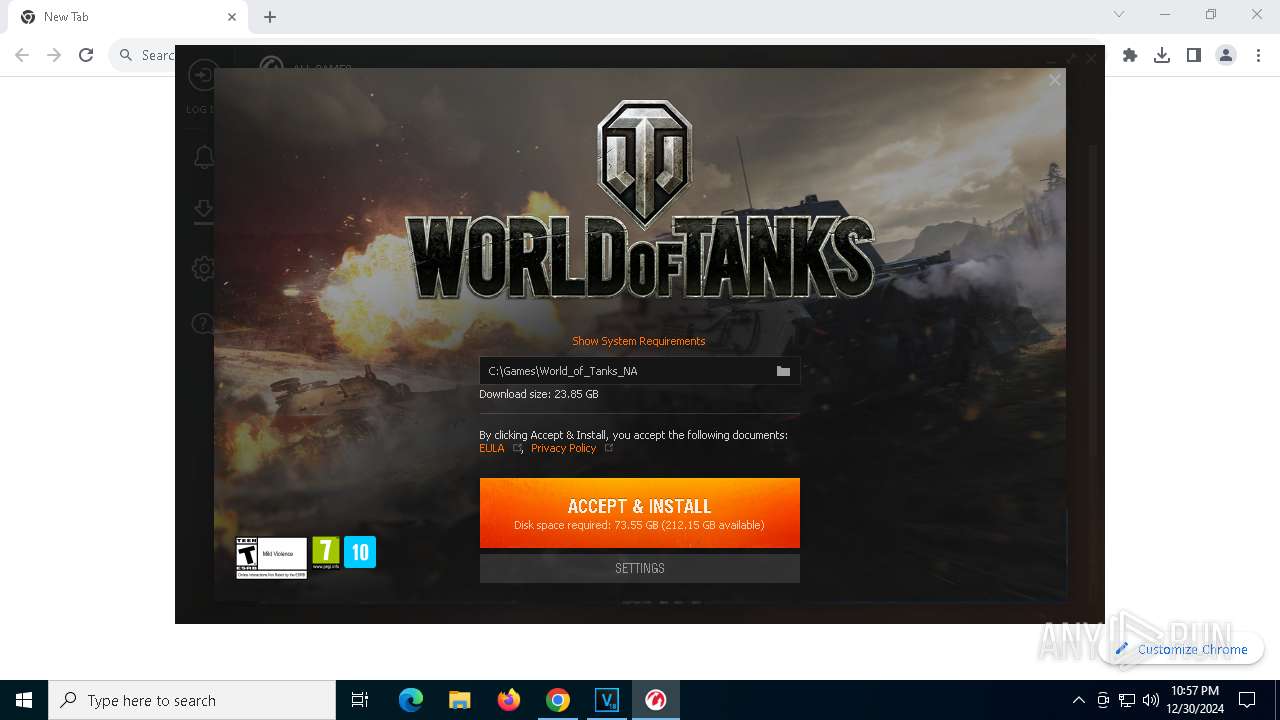Click the taskbar search box
This screenshot has width=1280, height=720.
(x=192, y=700)
